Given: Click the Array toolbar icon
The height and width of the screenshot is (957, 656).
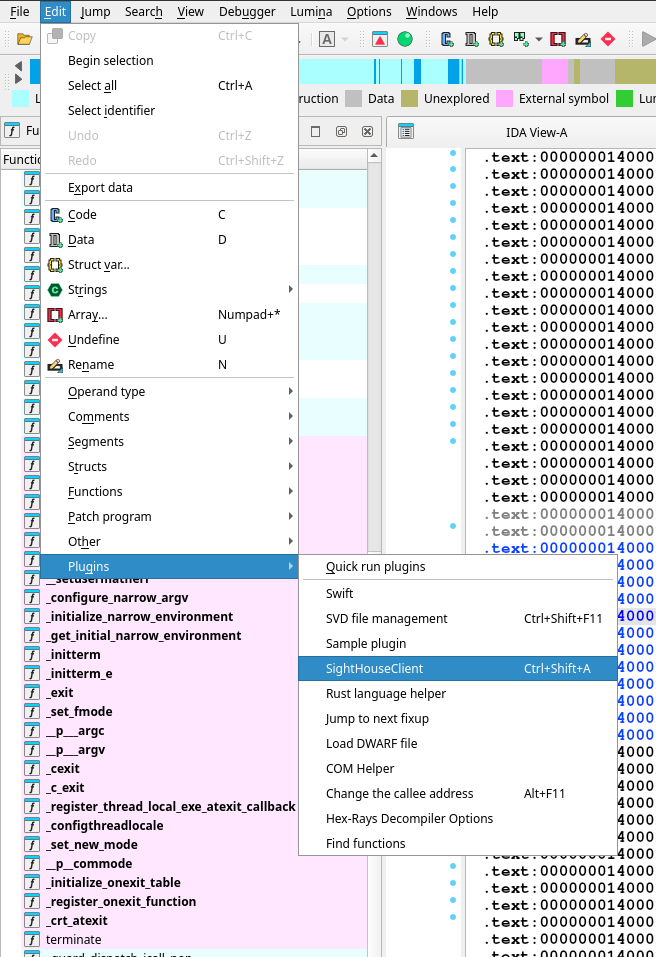Looking at the screenshot, I should tap(558, 40).
